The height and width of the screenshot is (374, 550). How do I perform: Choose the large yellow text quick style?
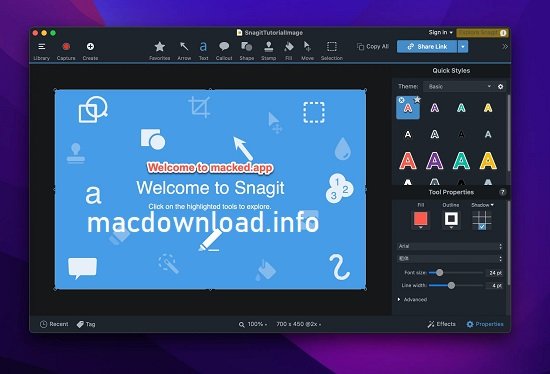coord(488,161)
